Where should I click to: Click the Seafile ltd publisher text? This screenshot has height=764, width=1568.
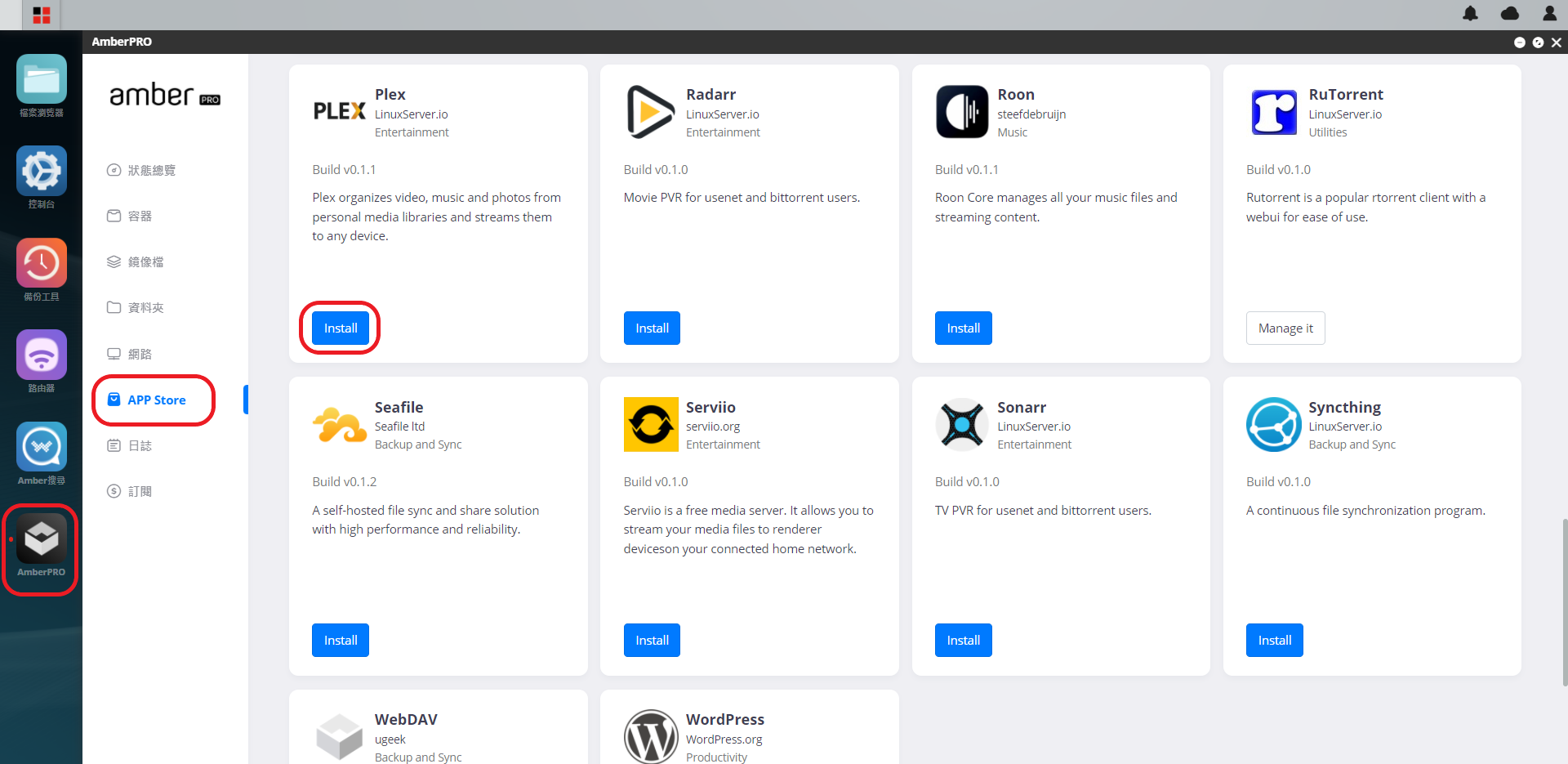(x=399, y=427)
